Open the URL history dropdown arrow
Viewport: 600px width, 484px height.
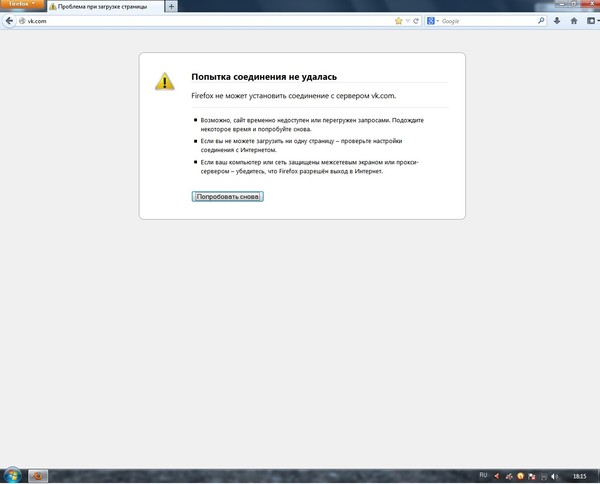[x=408, y=21]
